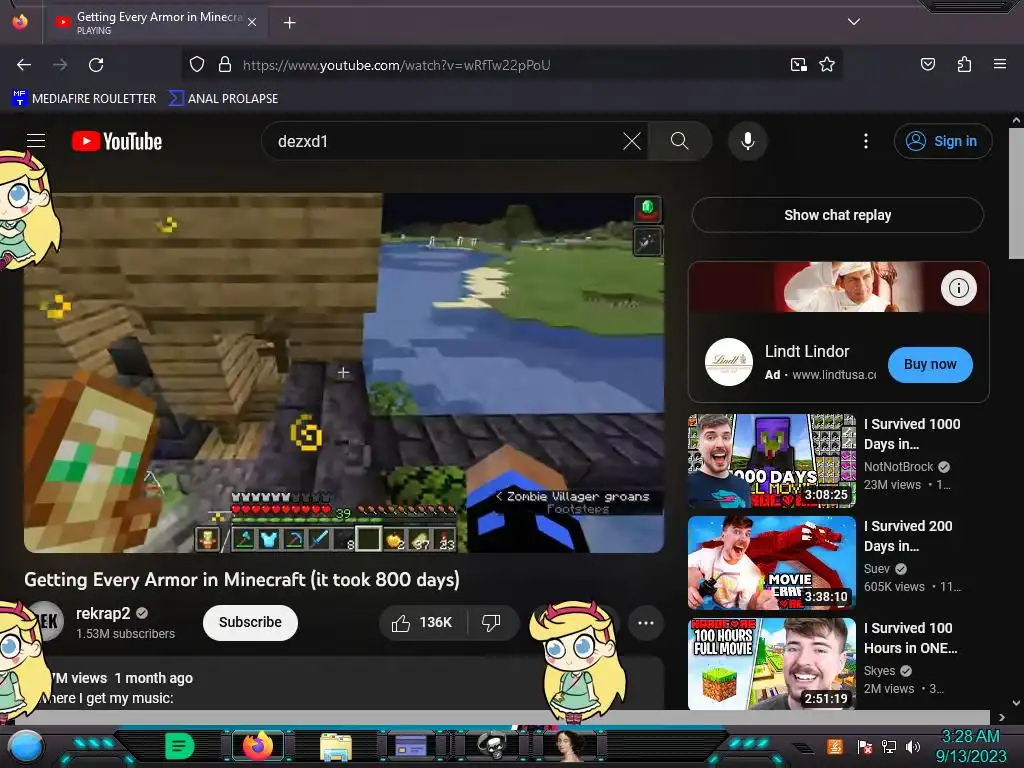Image resolution: width=1024 pixels, height=768 pixels.
Task: Open the Firefox application hamburger menu
Action: coord(999,64)
